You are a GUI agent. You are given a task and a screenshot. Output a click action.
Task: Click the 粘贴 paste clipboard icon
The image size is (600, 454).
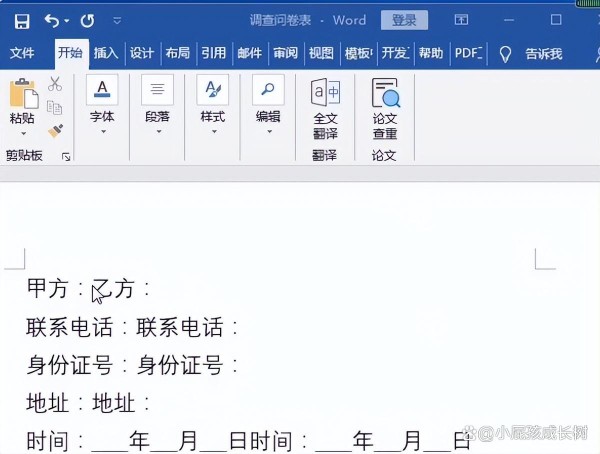(x=23, y=93)
